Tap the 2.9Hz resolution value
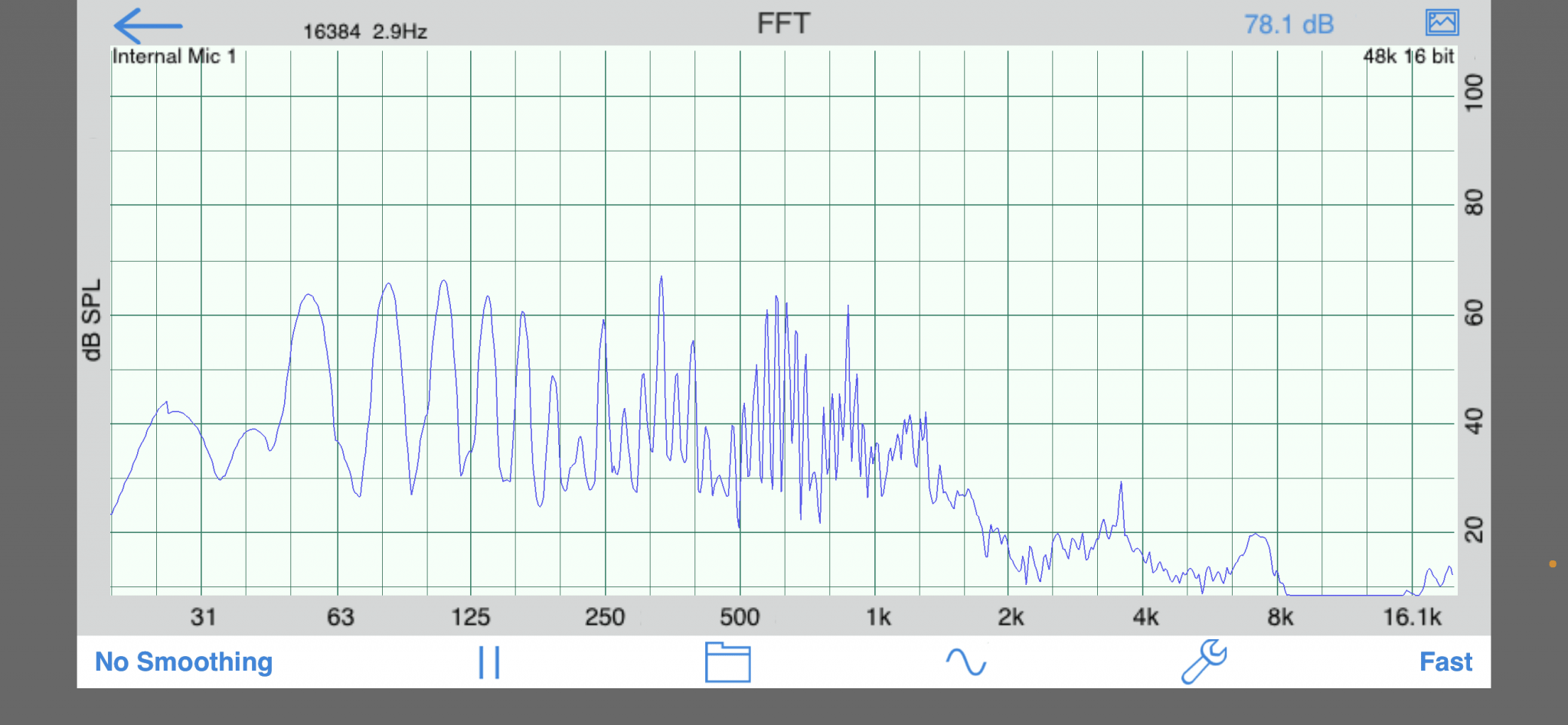This screenshot has height=725, width=1568. (400, 31)
